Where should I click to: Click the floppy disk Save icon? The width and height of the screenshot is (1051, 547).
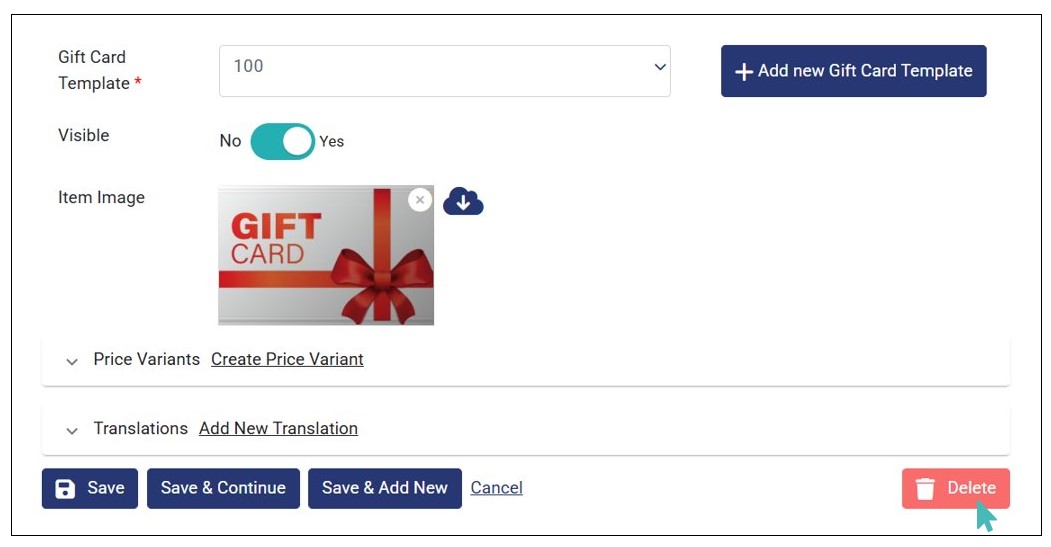pos(65,489)
